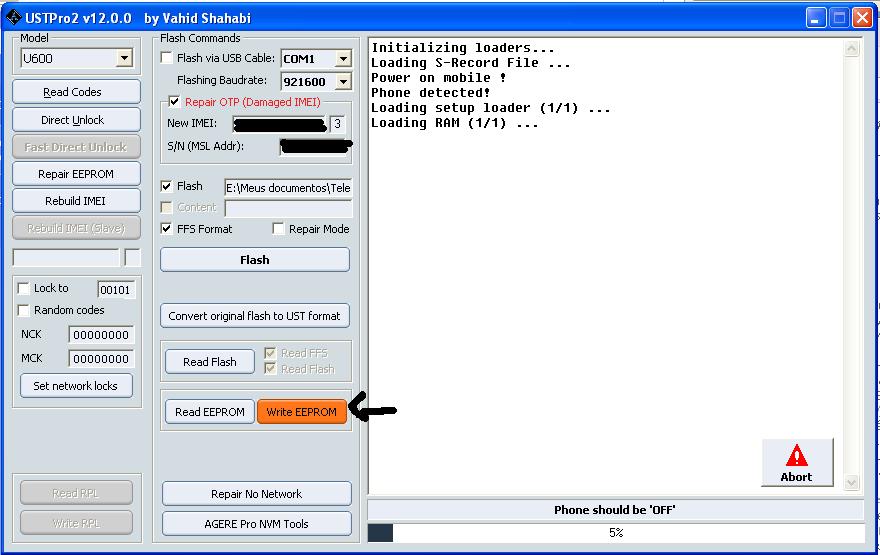
Task: Click the 5% progress bar
Action: (616, 533)
